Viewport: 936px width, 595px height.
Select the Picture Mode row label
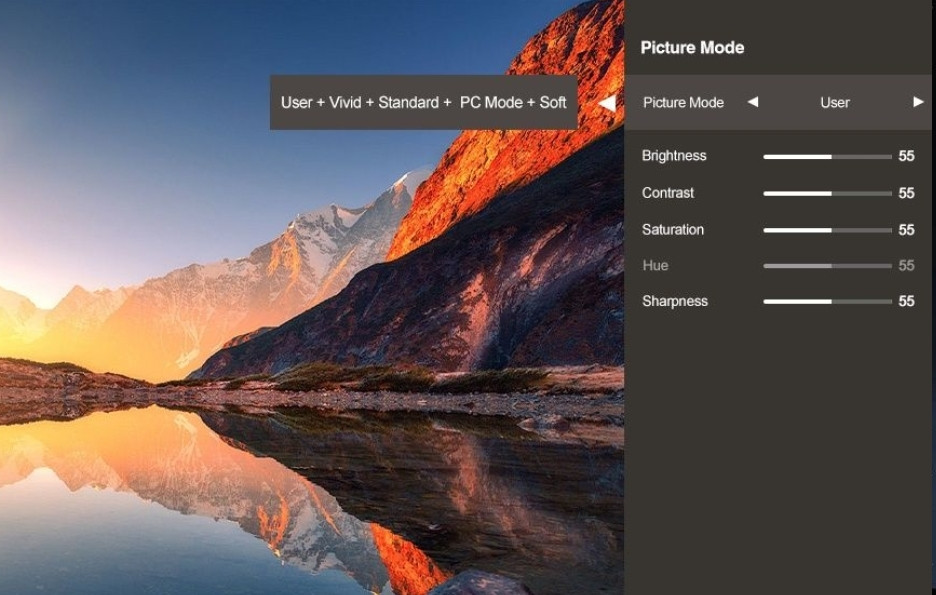(683, 102)
